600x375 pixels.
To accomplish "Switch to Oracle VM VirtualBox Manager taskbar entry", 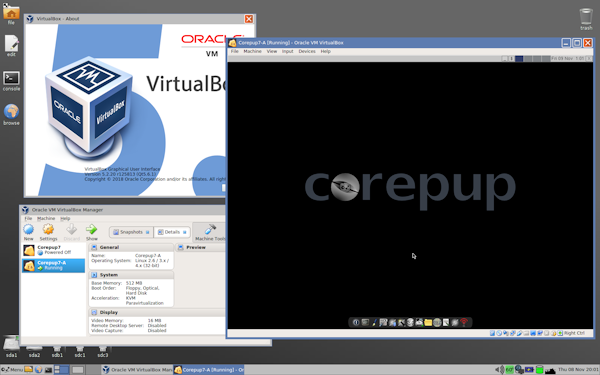I will 137,370.
